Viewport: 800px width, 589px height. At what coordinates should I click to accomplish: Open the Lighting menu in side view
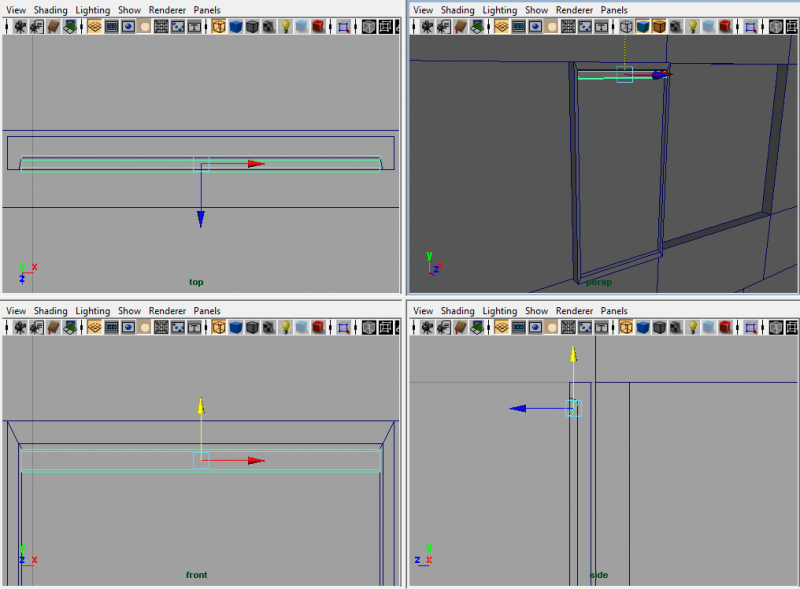(x=500, y=311)
